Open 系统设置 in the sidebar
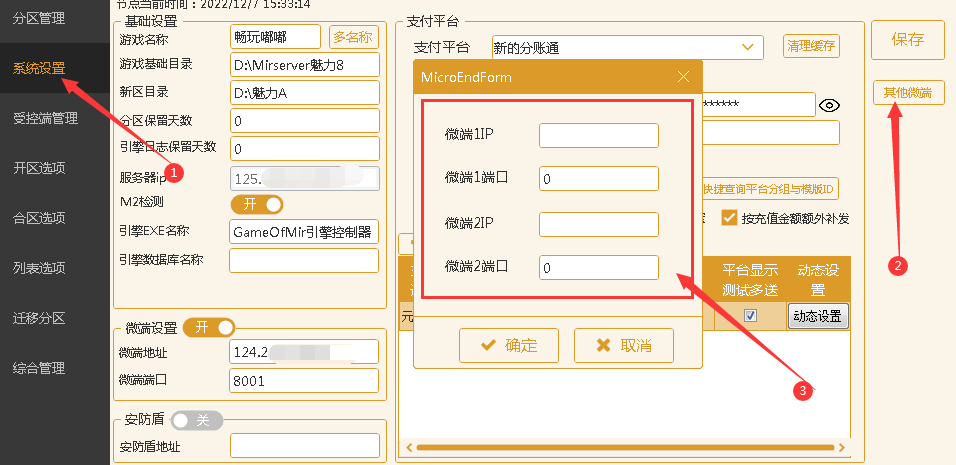The image size is (956, 465). (x=40, y=69)
